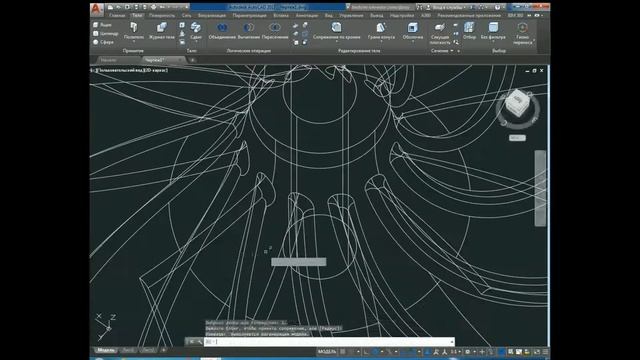Apply the Вычитание (Subtract) operation
Screen dimensions: 640x360
coord(249,31)
